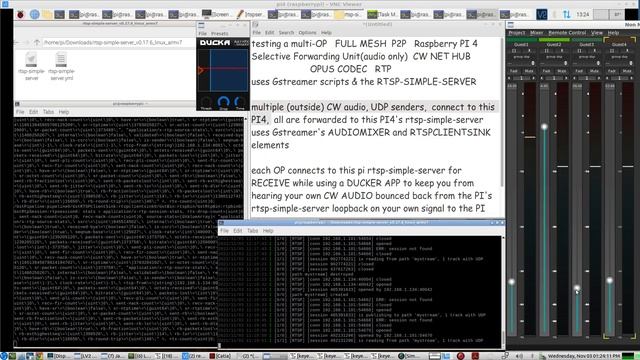Toggle the Fadr button on the Guest3 strip

click(579, 71)
